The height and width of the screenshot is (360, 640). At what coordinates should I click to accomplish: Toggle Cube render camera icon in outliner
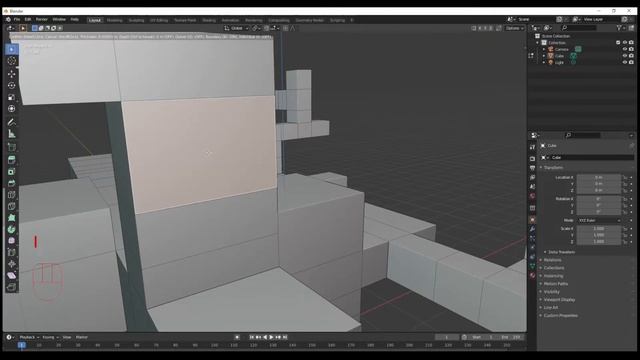coord(631,56)
